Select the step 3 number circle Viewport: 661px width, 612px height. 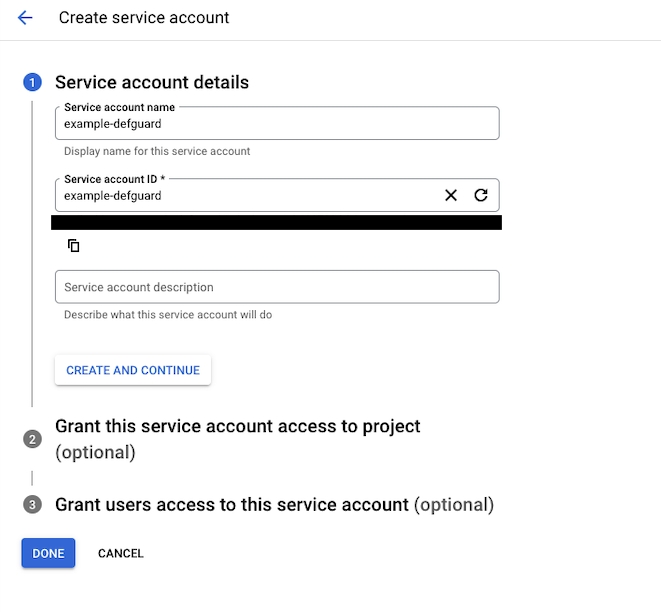pos(32,505)
